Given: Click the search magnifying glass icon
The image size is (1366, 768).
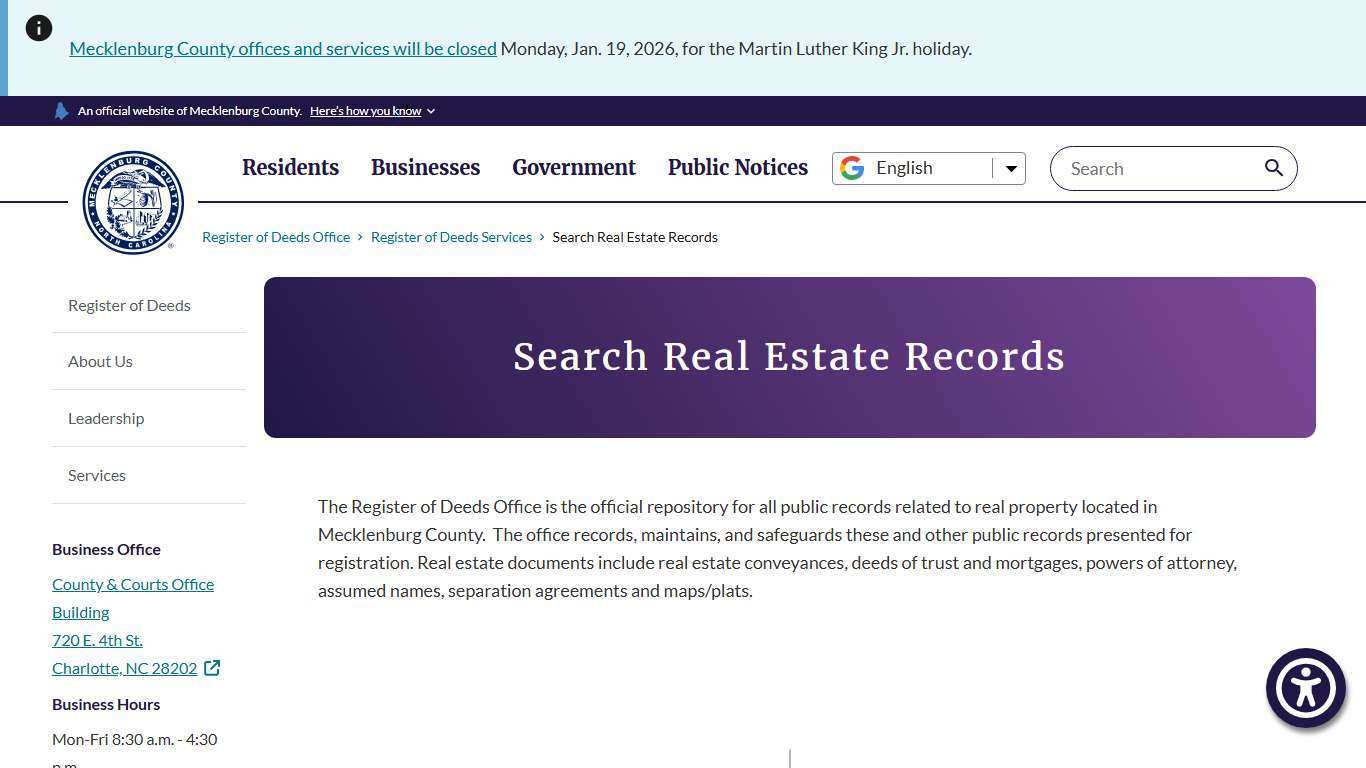Looking at the screenshot, I should pos(1273,168).
